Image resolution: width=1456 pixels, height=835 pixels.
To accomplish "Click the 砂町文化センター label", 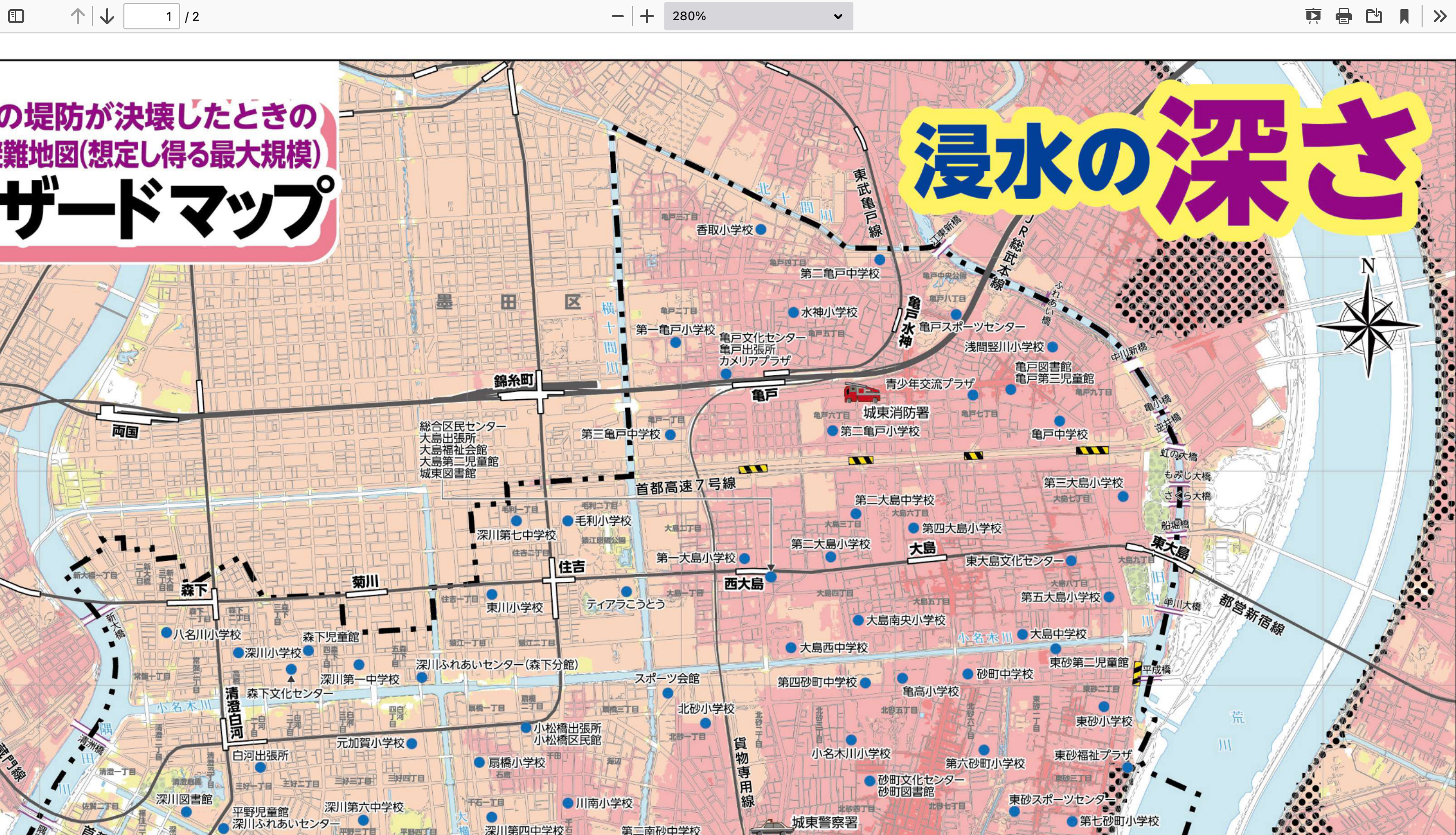I will pyautogui.click(x=921, y=779).
